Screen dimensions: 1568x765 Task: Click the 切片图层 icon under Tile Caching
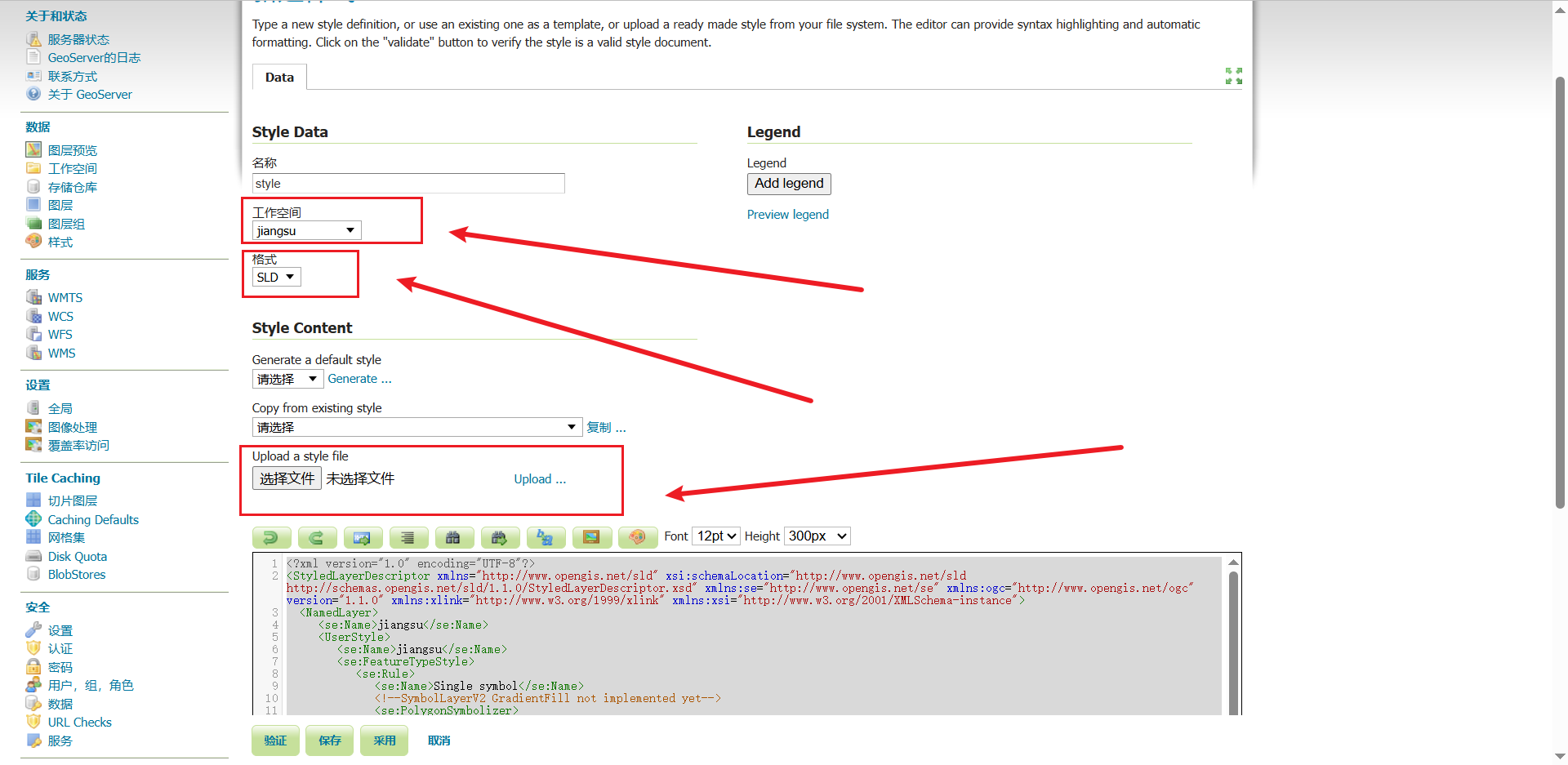coord(33,500)
